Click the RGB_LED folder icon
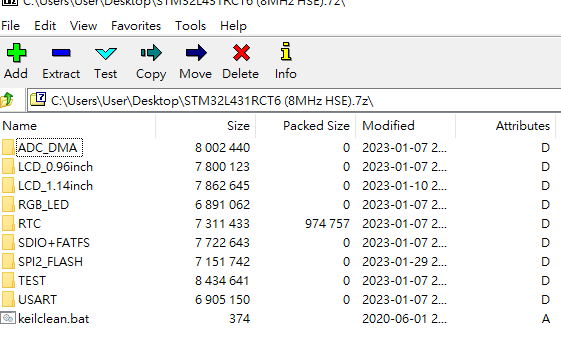561x360 pixels. coord(8,204)
